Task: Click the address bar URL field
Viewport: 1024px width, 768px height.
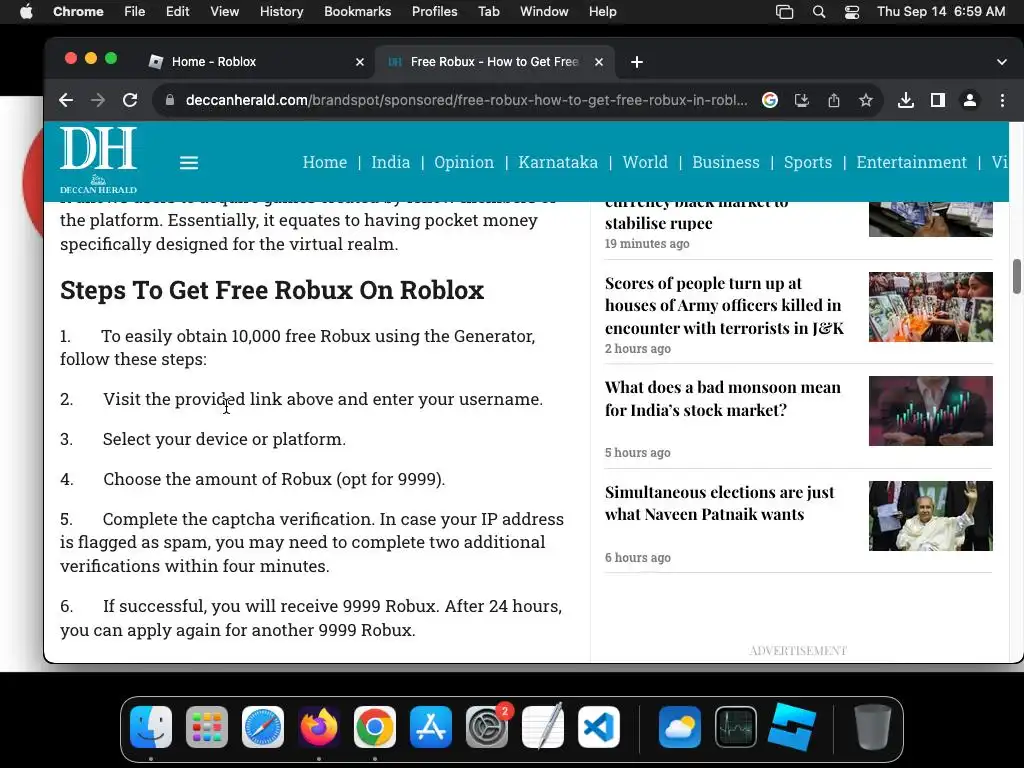Action: pos(466,100)
